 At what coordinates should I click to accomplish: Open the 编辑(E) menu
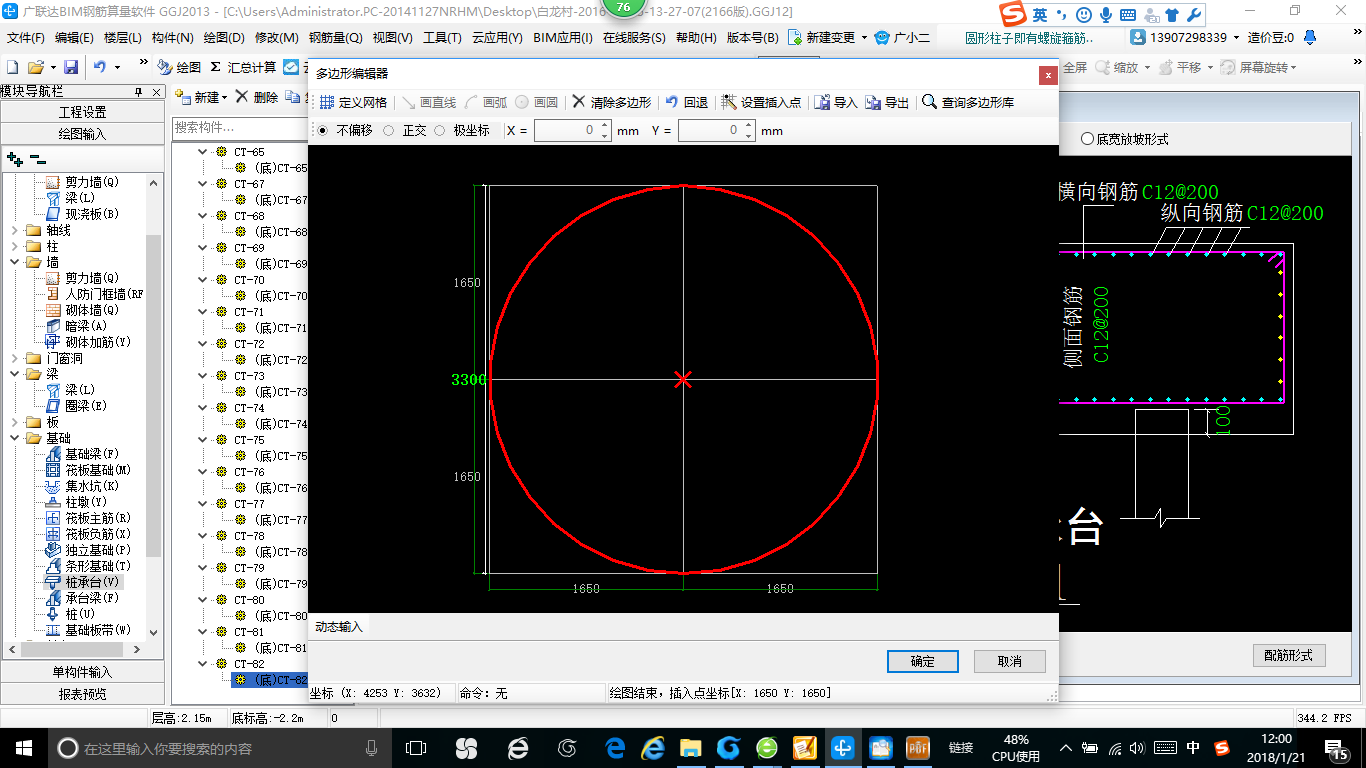coord(74,38)
